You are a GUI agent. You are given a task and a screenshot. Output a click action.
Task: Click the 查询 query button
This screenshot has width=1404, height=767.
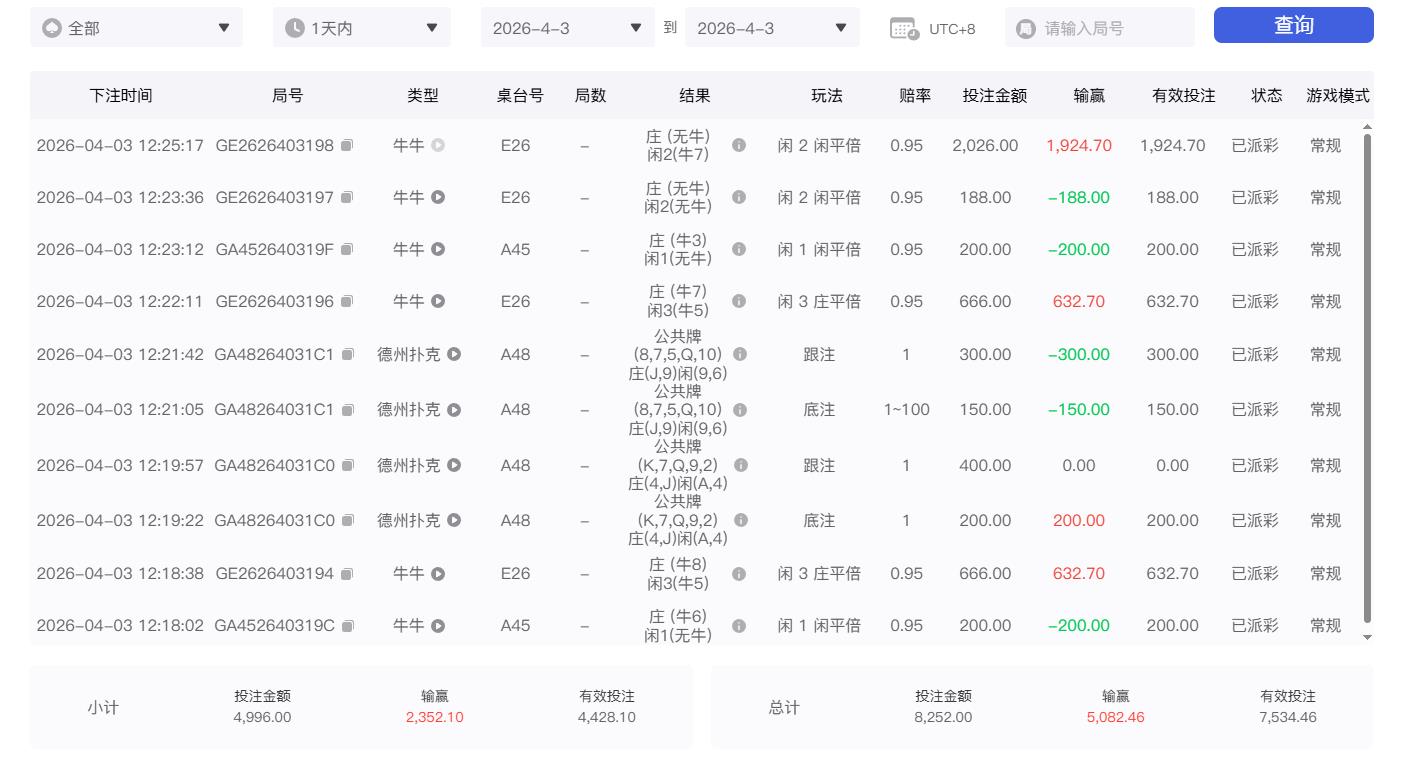[1293, 25]
